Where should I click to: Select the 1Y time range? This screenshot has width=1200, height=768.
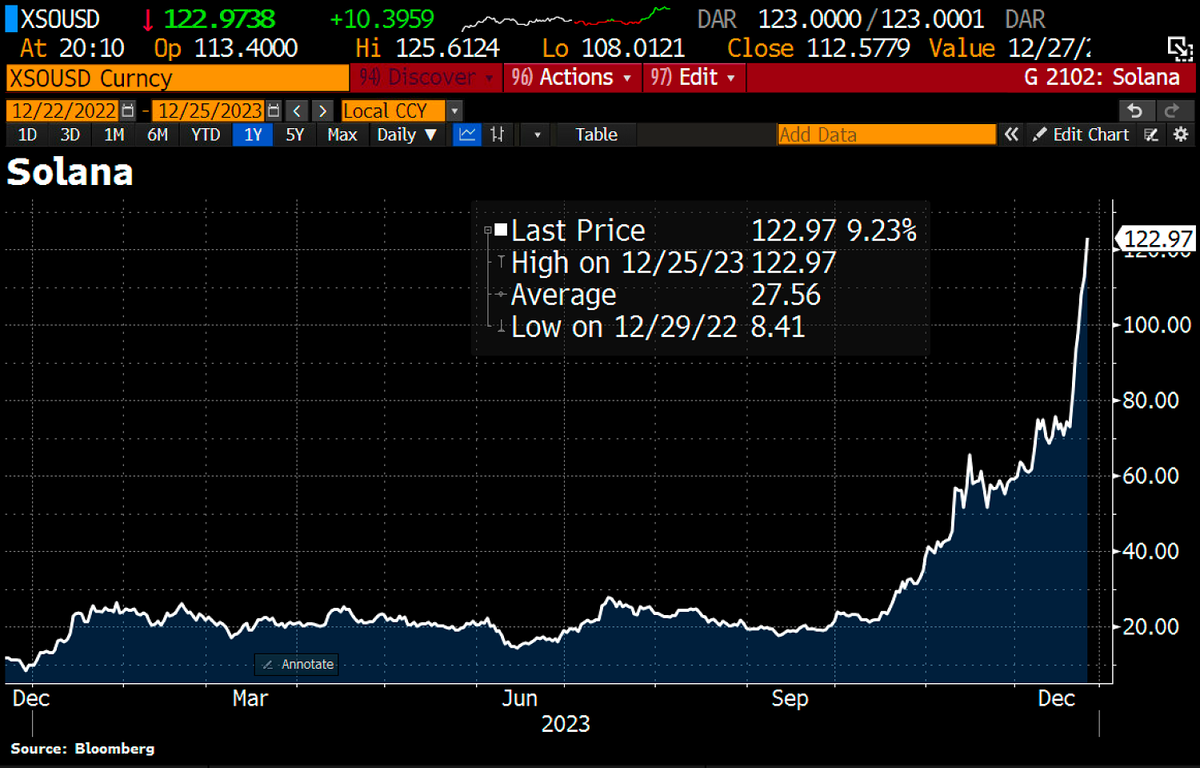click(x=252, y=135)
